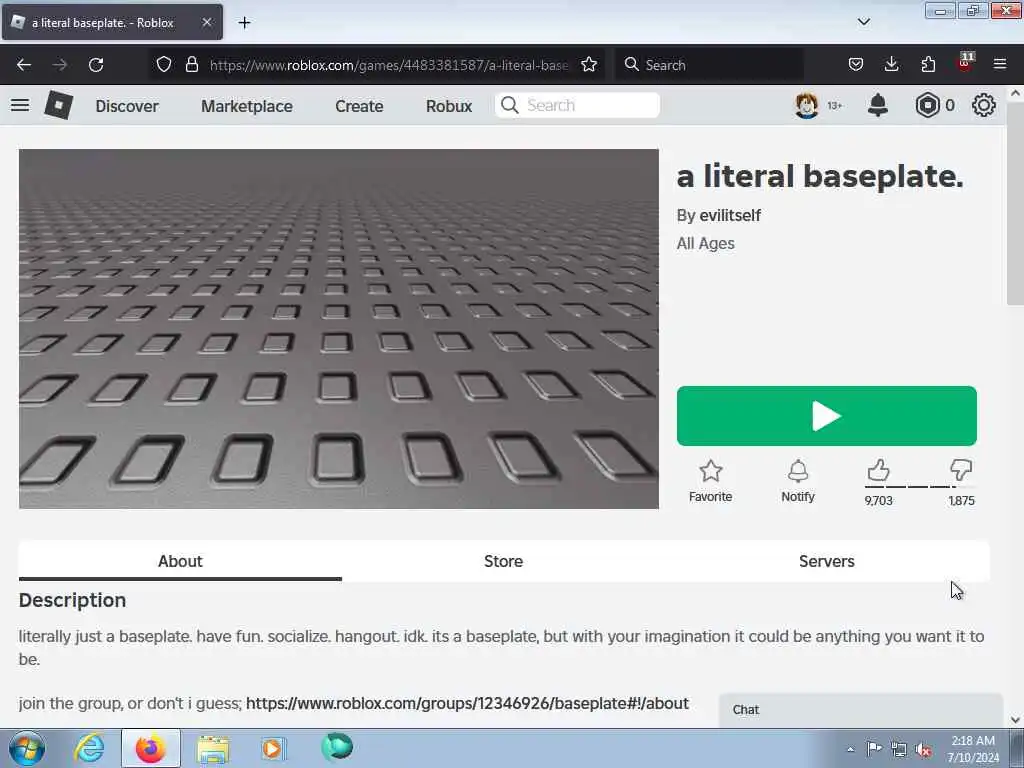The width and height of the screenshot is (1024, 768).
Task: Open File Explorer from taskbar
Action: click(x=213, y=748)
